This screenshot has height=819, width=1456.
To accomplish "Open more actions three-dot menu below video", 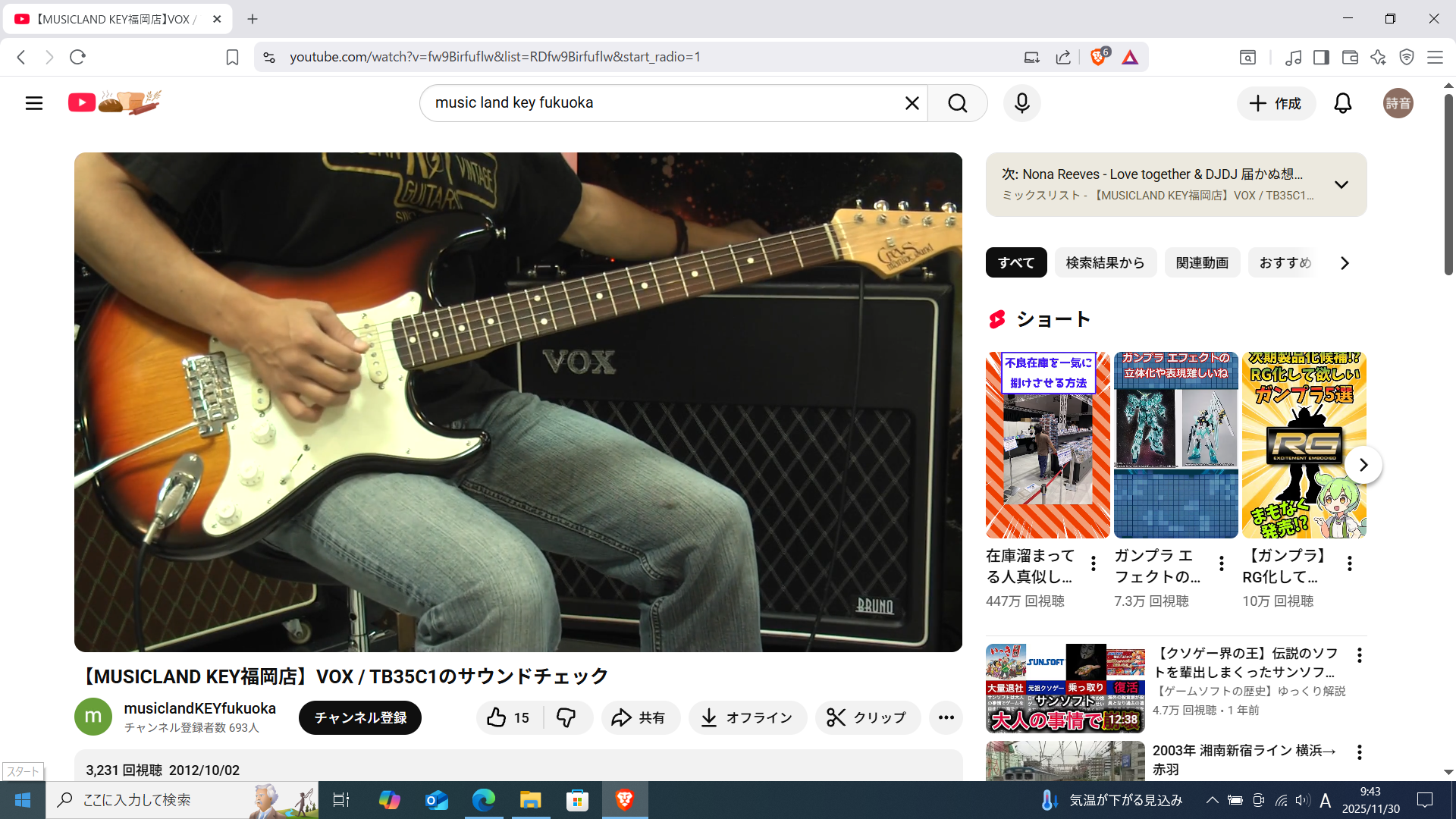I will click(x=946, y=717).
